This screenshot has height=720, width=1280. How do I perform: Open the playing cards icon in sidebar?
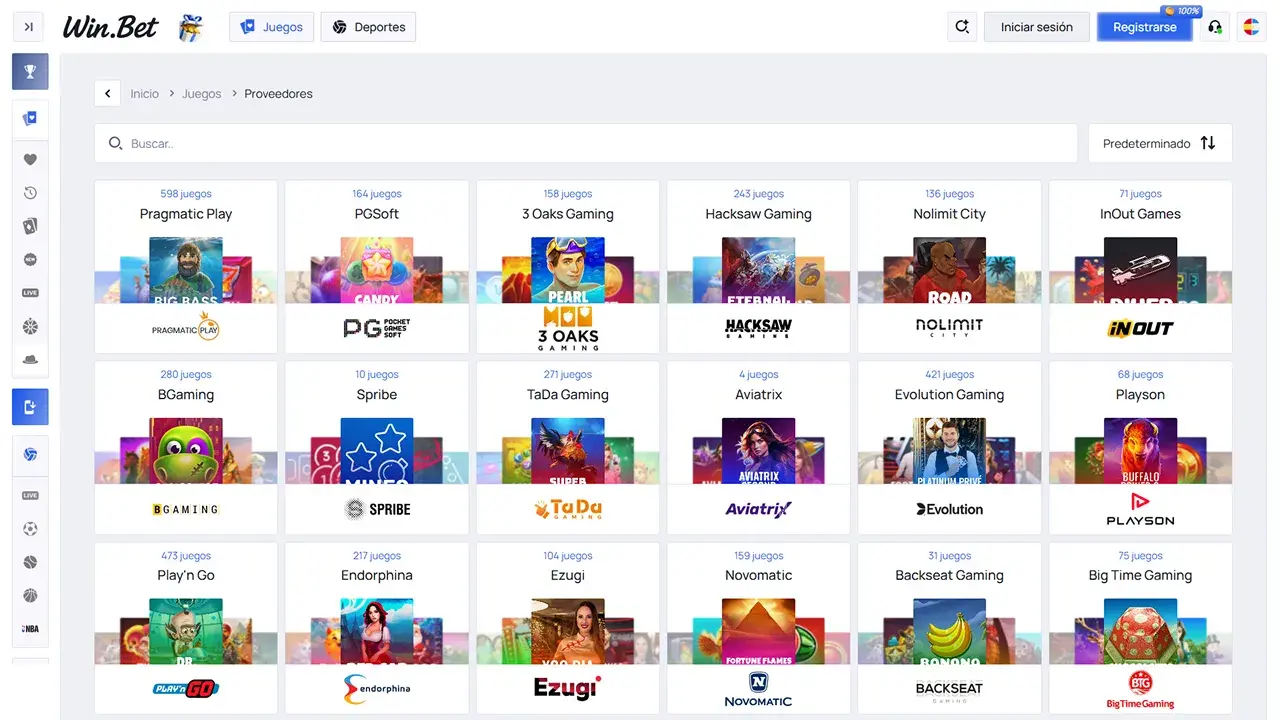point(30,226)
